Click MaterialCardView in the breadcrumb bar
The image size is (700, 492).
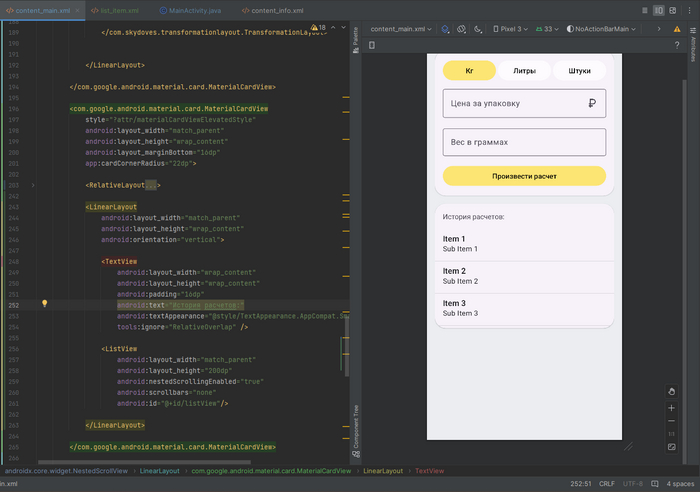coord(270,470)
